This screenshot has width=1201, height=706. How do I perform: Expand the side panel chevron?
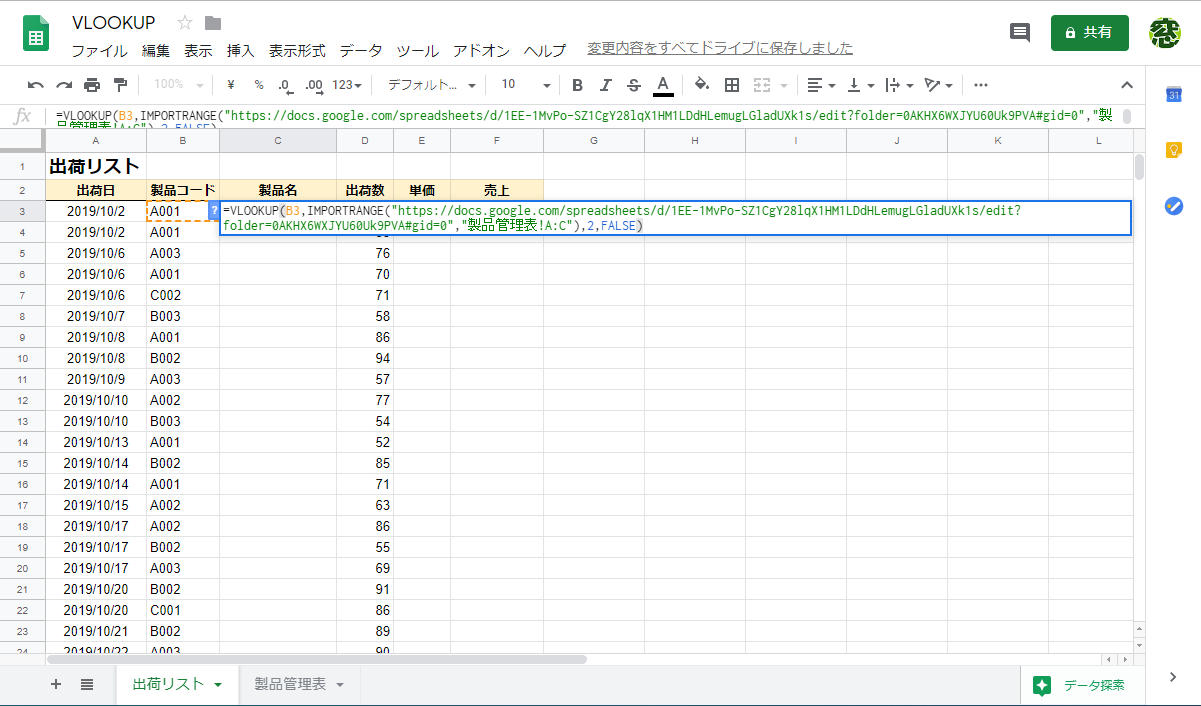tap(1174, 677)
